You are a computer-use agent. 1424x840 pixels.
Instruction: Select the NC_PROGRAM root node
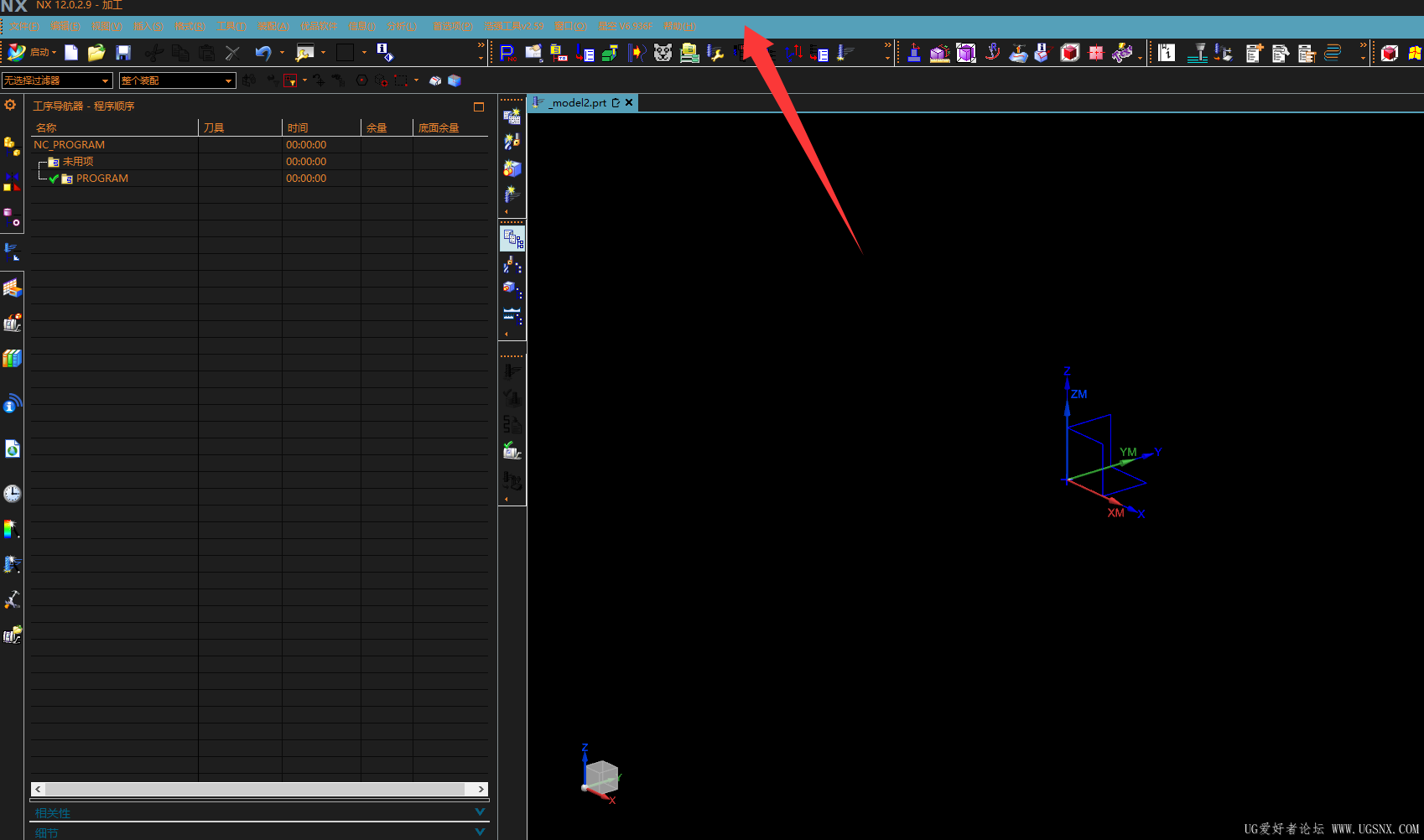69,145
